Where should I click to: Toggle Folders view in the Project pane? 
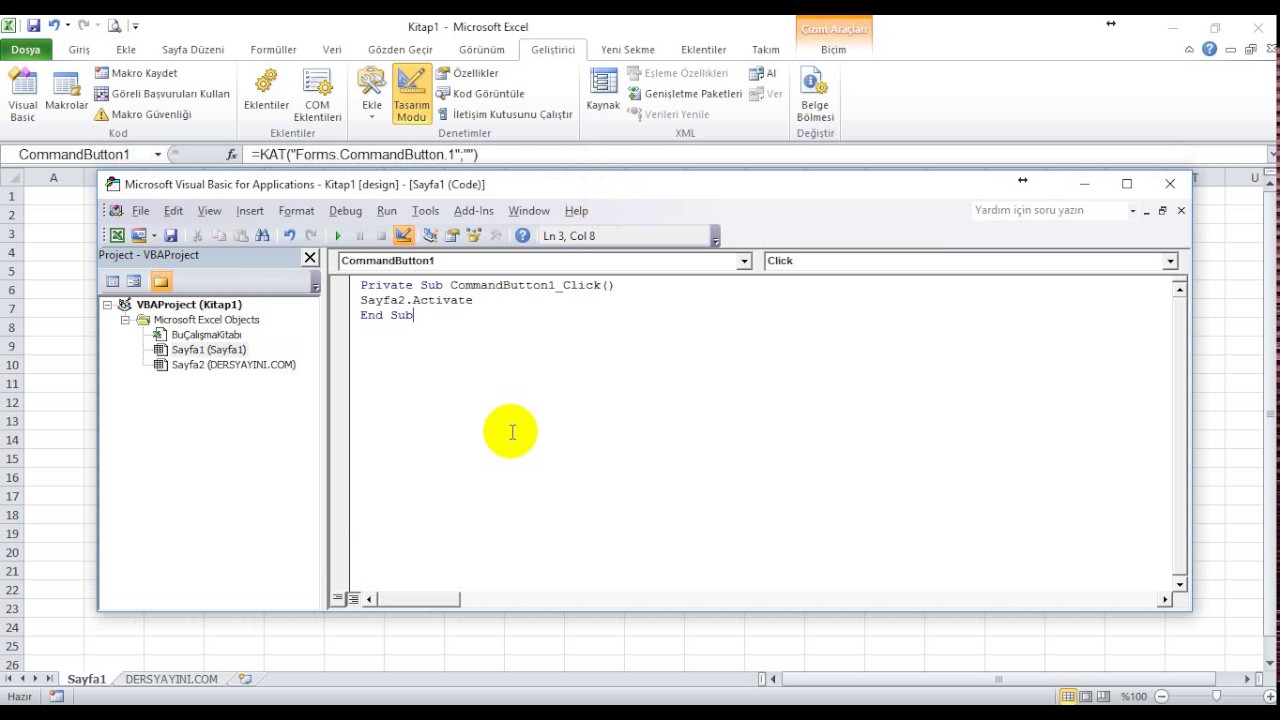161,282
